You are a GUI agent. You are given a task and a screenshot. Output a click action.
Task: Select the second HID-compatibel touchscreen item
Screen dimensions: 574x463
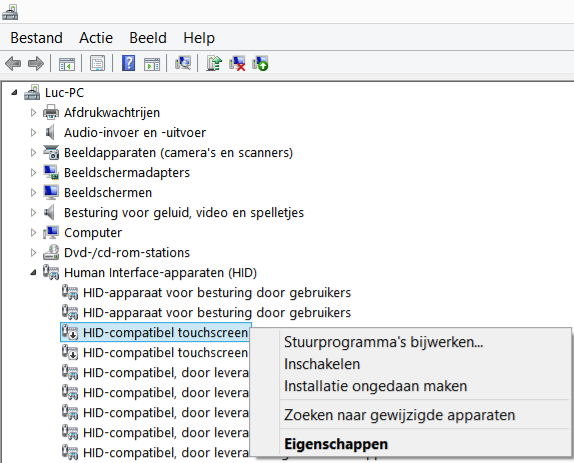(x=165, y=352)
